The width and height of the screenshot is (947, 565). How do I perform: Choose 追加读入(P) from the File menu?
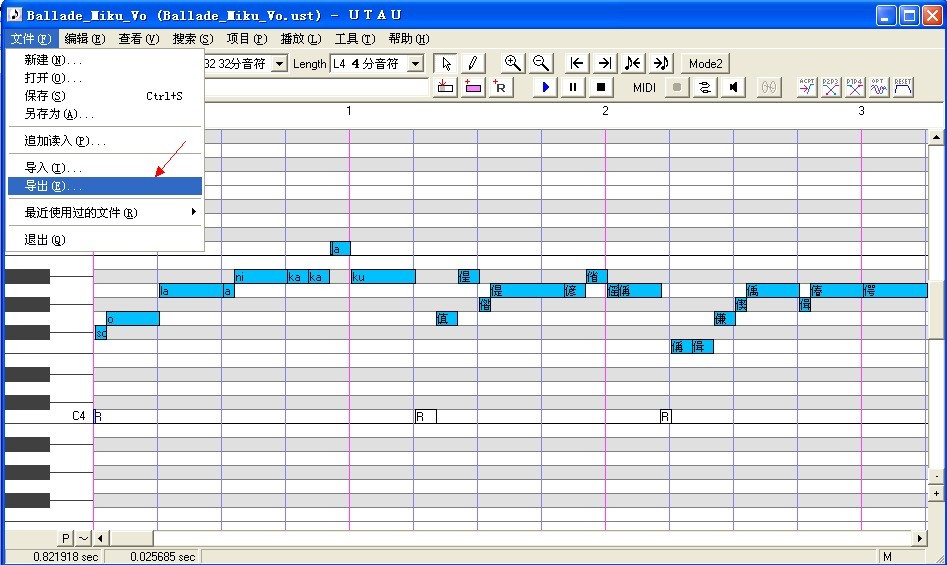(105, 141)
